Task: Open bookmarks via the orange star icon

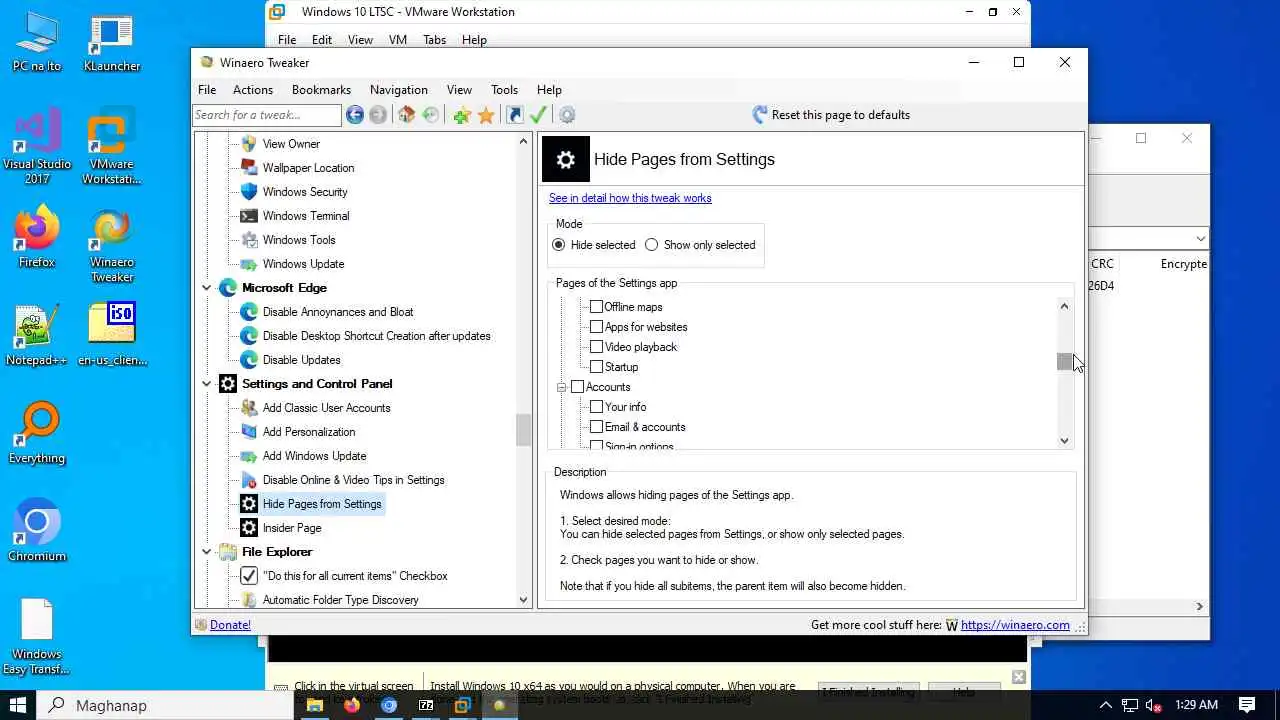Action: pos(486,115)
